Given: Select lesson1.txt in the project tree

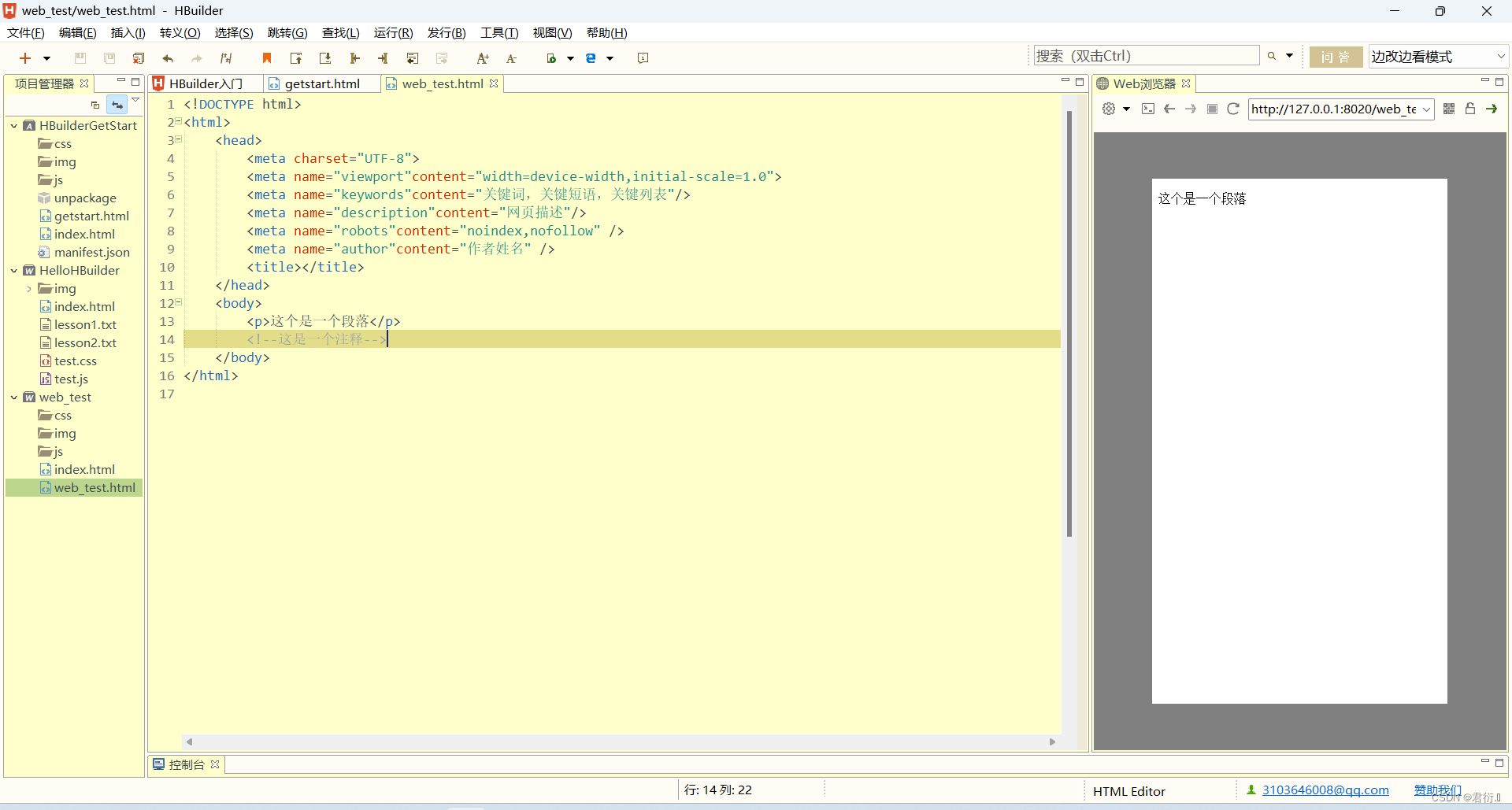Looking at the screenshot, I should coord(84,325).
